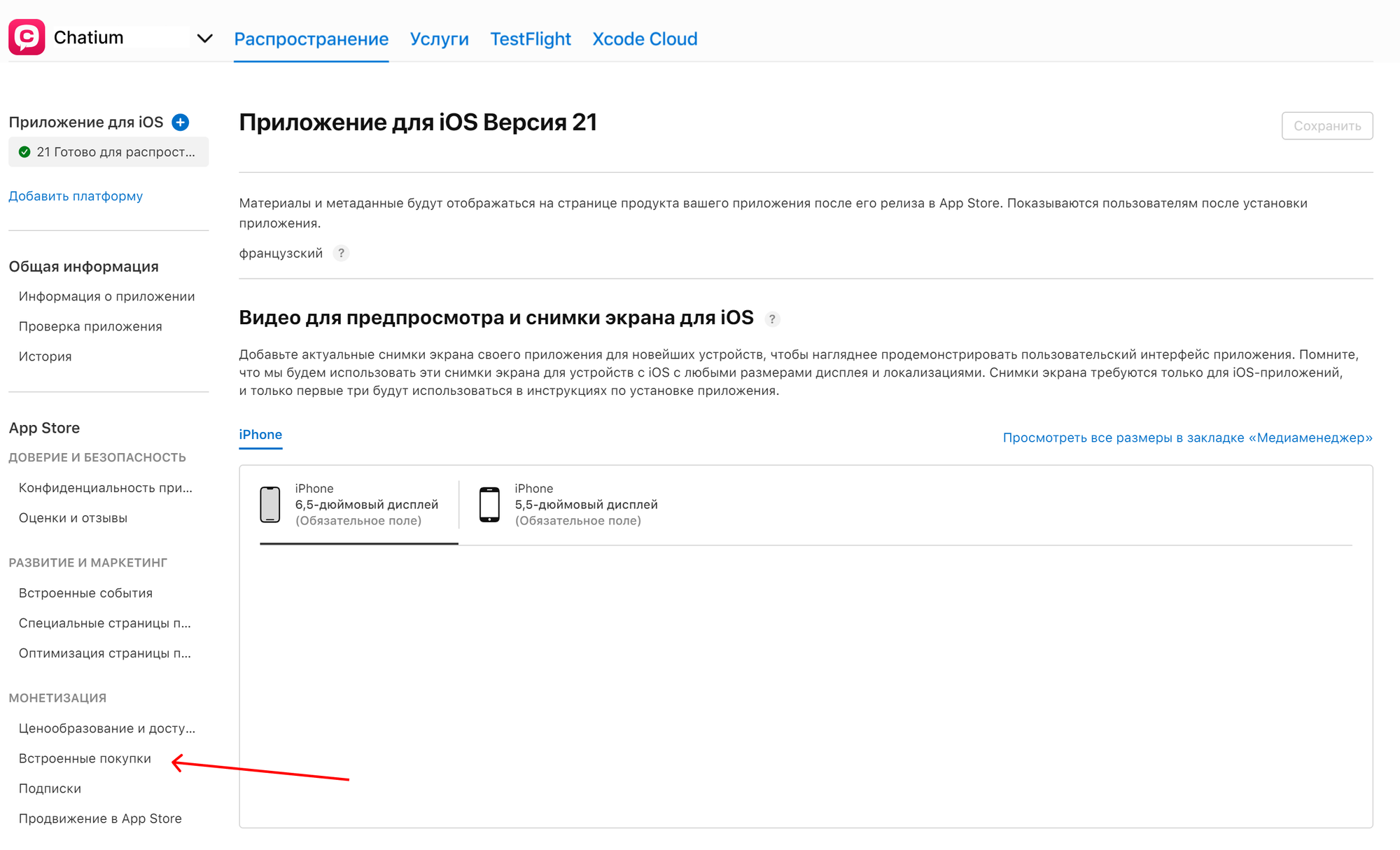Image resolution: width=1400 pixels, height=850 pixels.
Task: Click the green check status icon for version 21
Action: pos(24,152)
